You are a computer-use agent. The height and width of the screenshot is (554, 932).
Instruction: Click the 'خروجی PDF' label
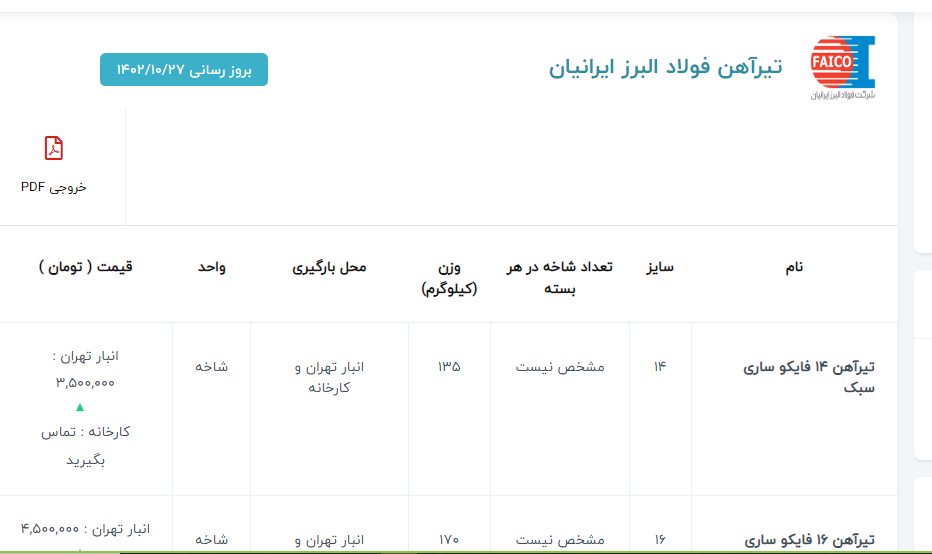pyautogui.click(x=54, y=187)
